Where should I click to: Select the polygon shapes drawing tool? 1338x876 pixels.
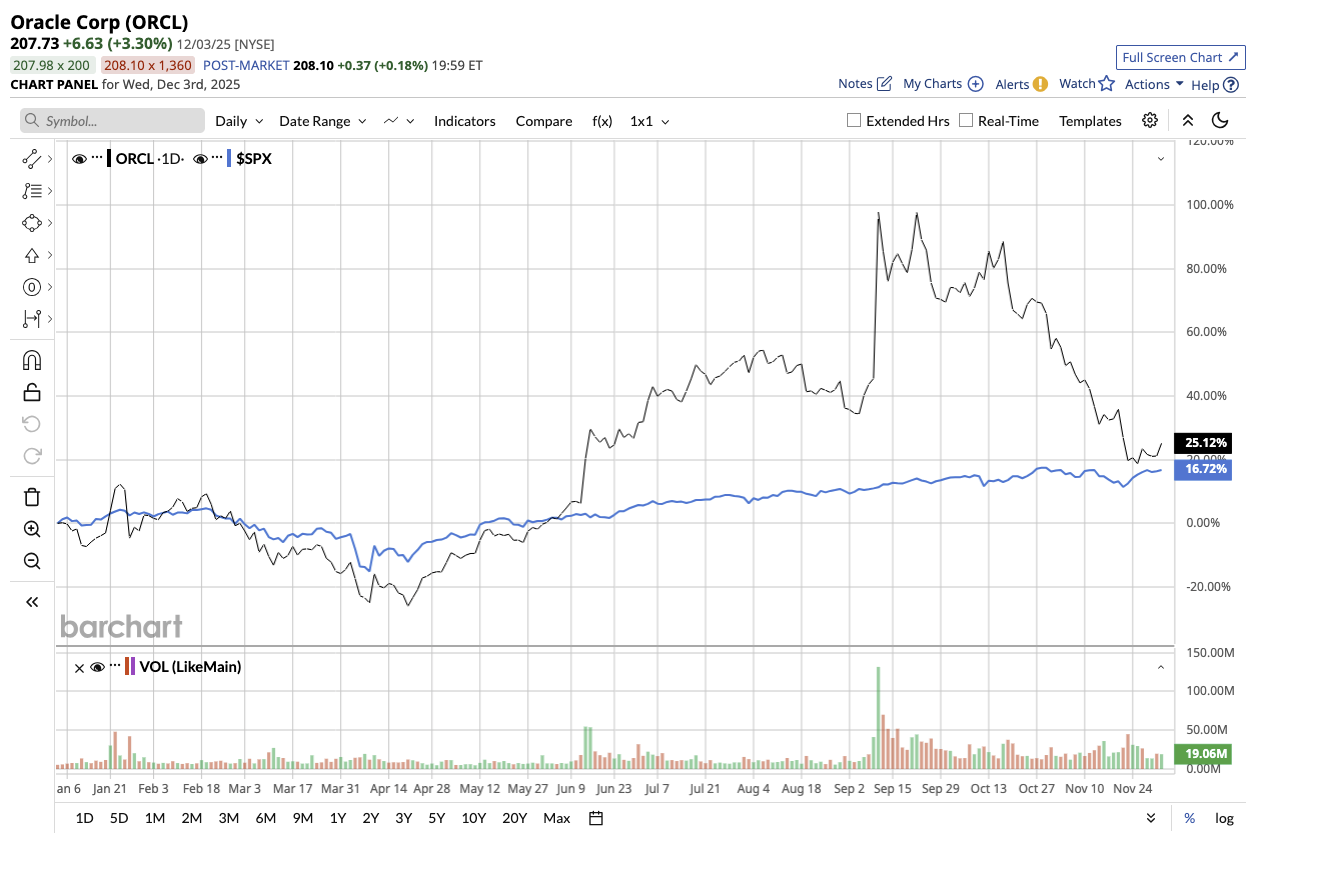click(x=32, y=223)
